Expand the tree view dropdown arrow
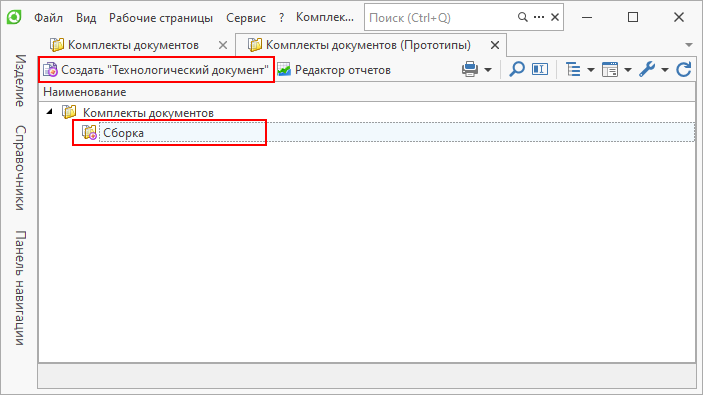The image size is (703, 395). pos(591,70)
